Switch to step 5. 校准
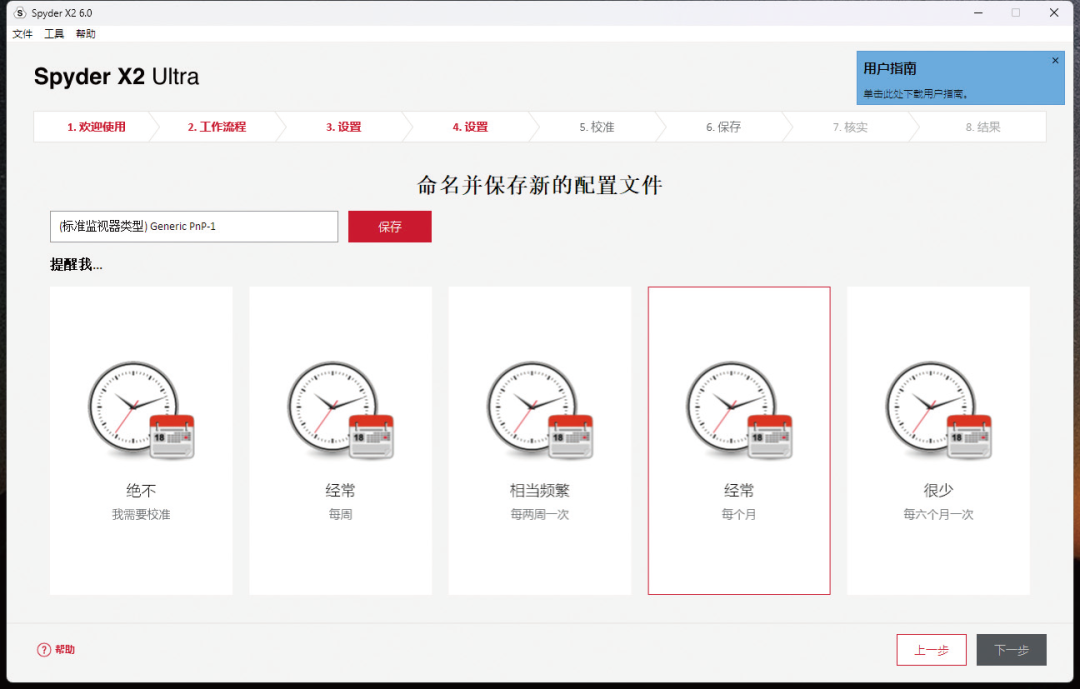Viewport: 1080px width, 689px height. click(596, 127)
